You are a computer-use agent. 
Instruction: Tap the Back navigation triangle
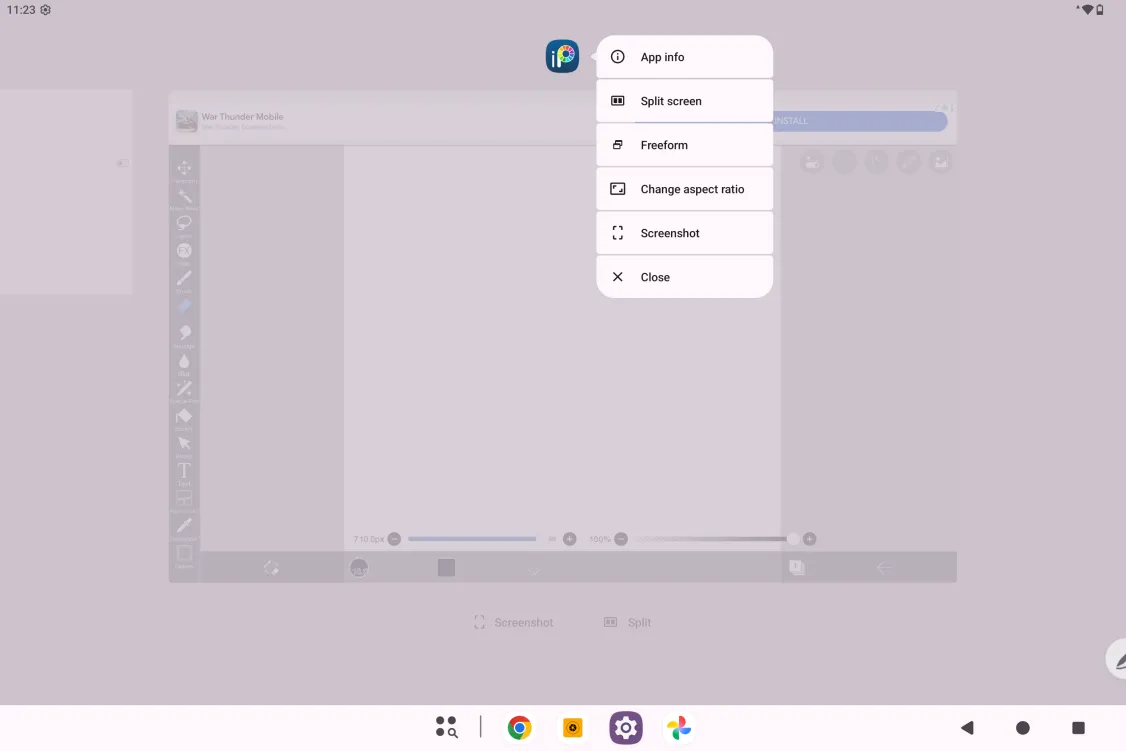(967, 727)
